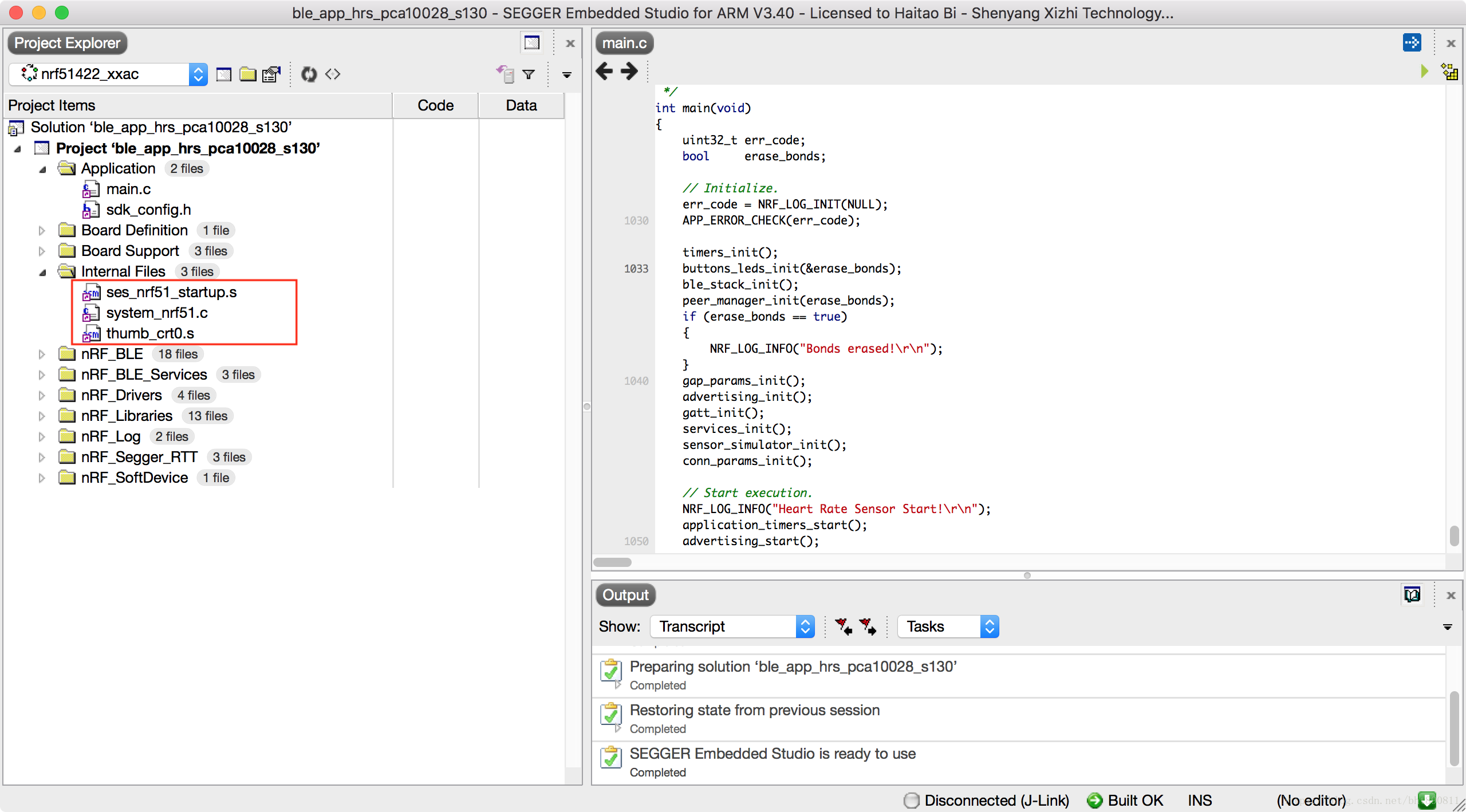Click line number 1040 in the editor gutter
This screenshot has width=1466, height=812.
pos(636,381)
